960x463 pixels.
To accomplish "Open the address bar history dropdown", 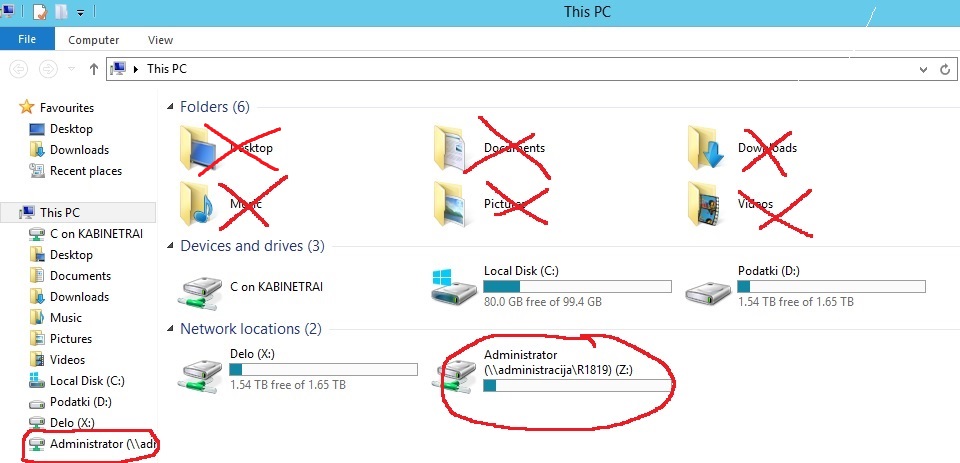I will pos(923,69).
